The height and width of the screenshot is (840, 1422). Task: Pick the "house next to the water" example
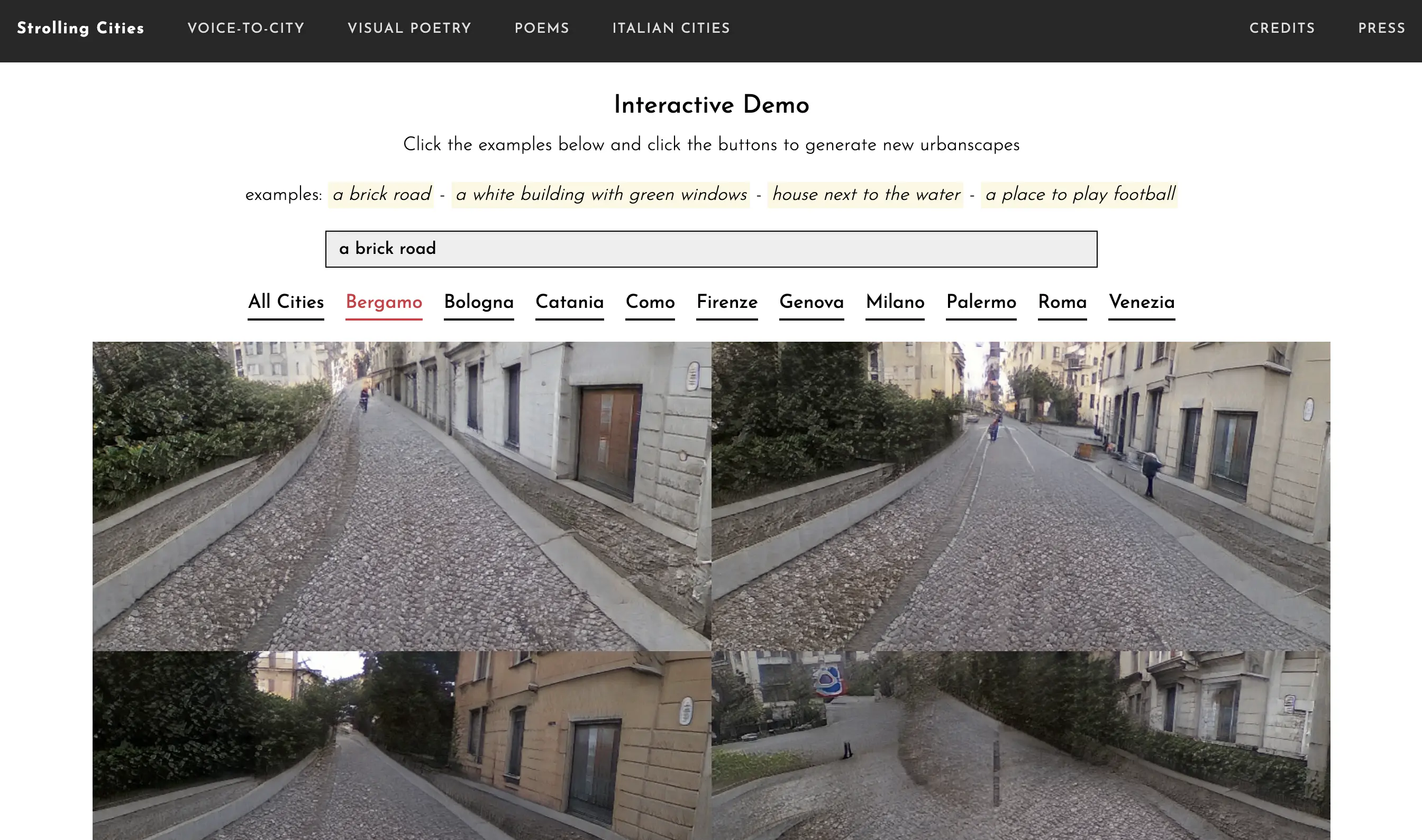pyautogui.click(x=865, y=195)
